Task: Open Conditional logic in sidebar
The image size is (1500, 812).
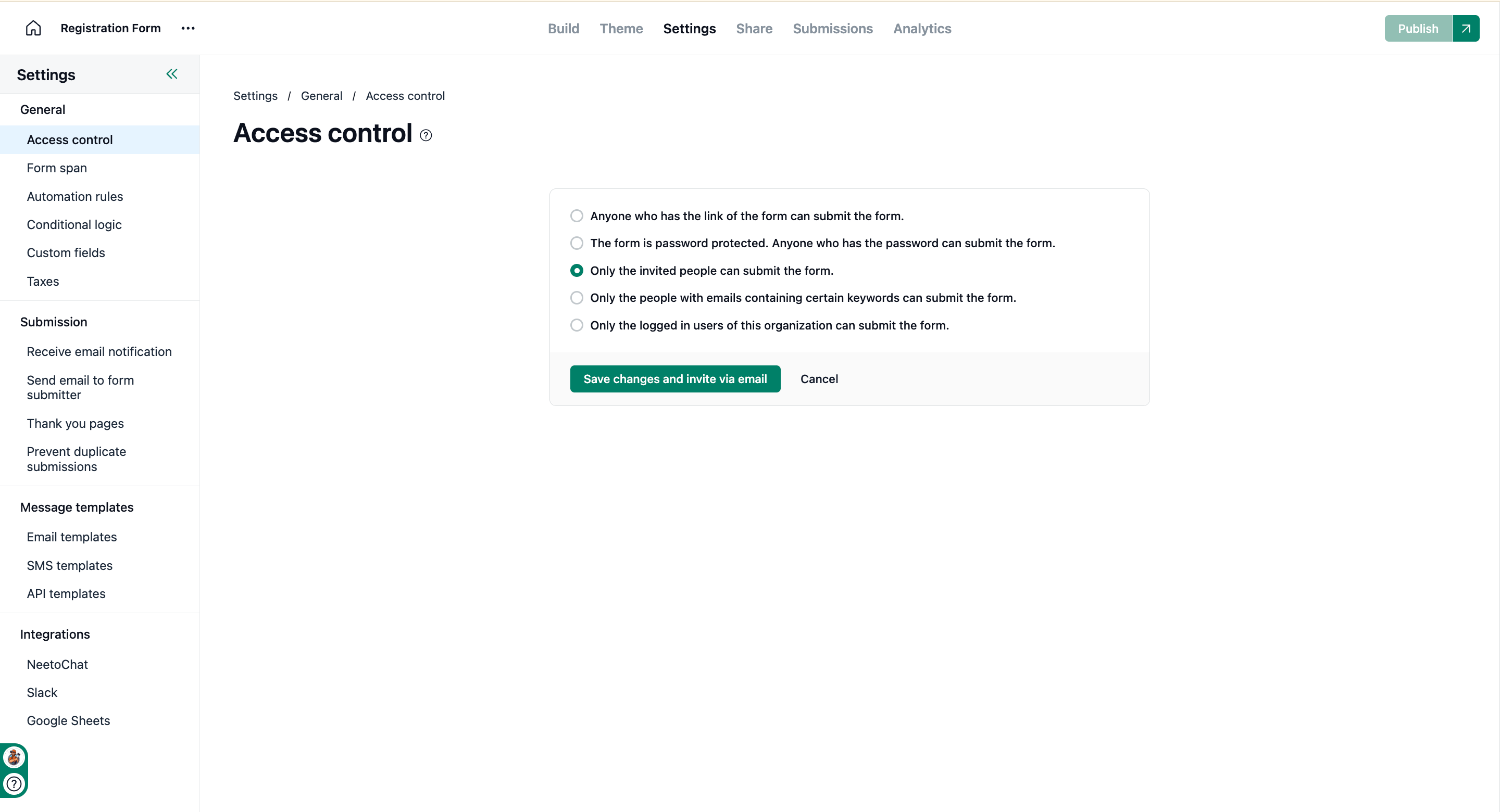Action: (74, 225)
